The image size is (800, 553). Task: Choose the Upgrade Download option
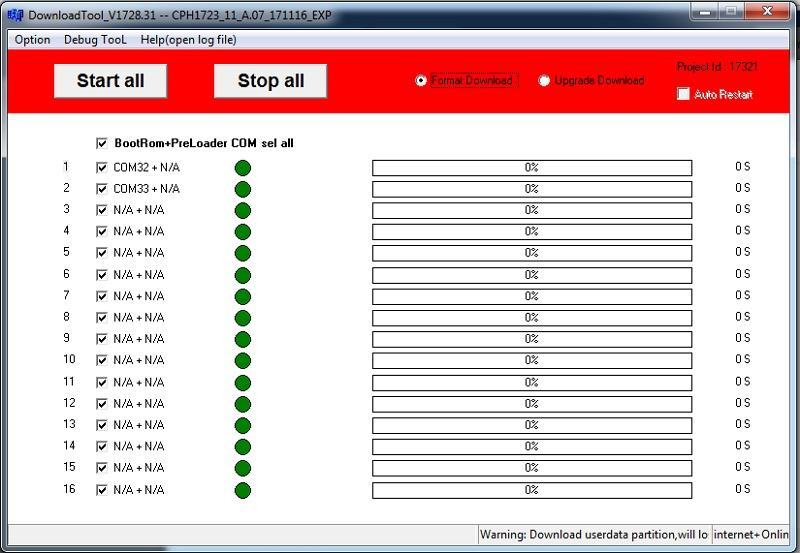[544, 81]
